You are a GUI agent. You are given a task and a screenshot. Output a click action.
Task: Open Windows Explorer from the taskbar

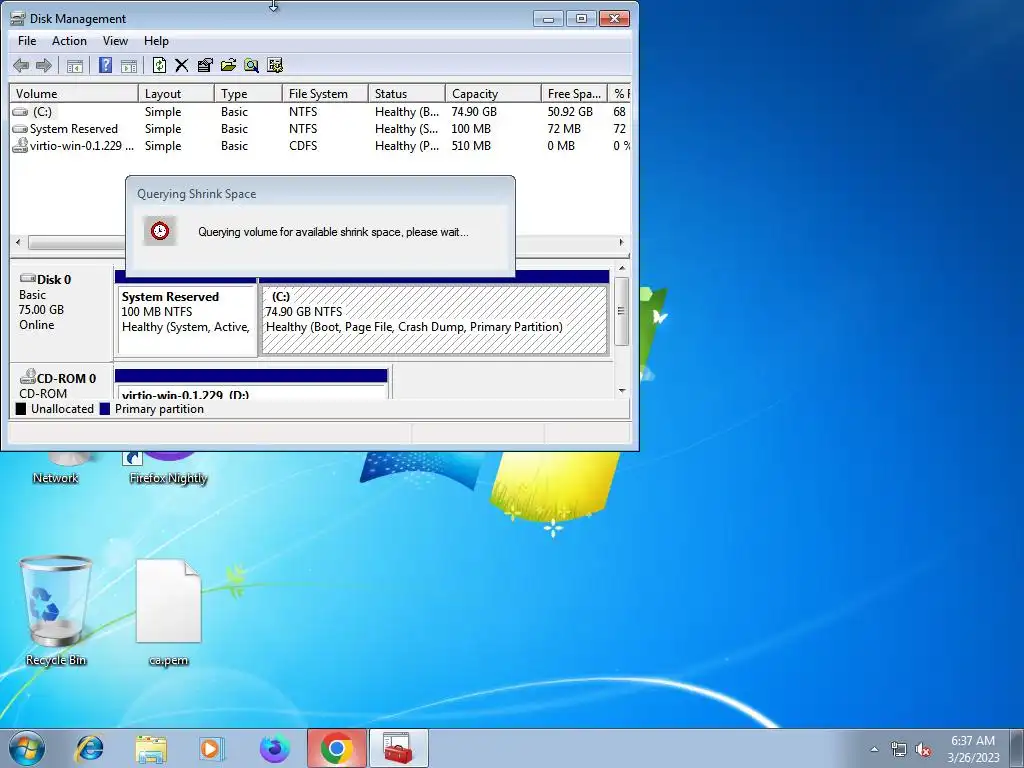point(151,748)
